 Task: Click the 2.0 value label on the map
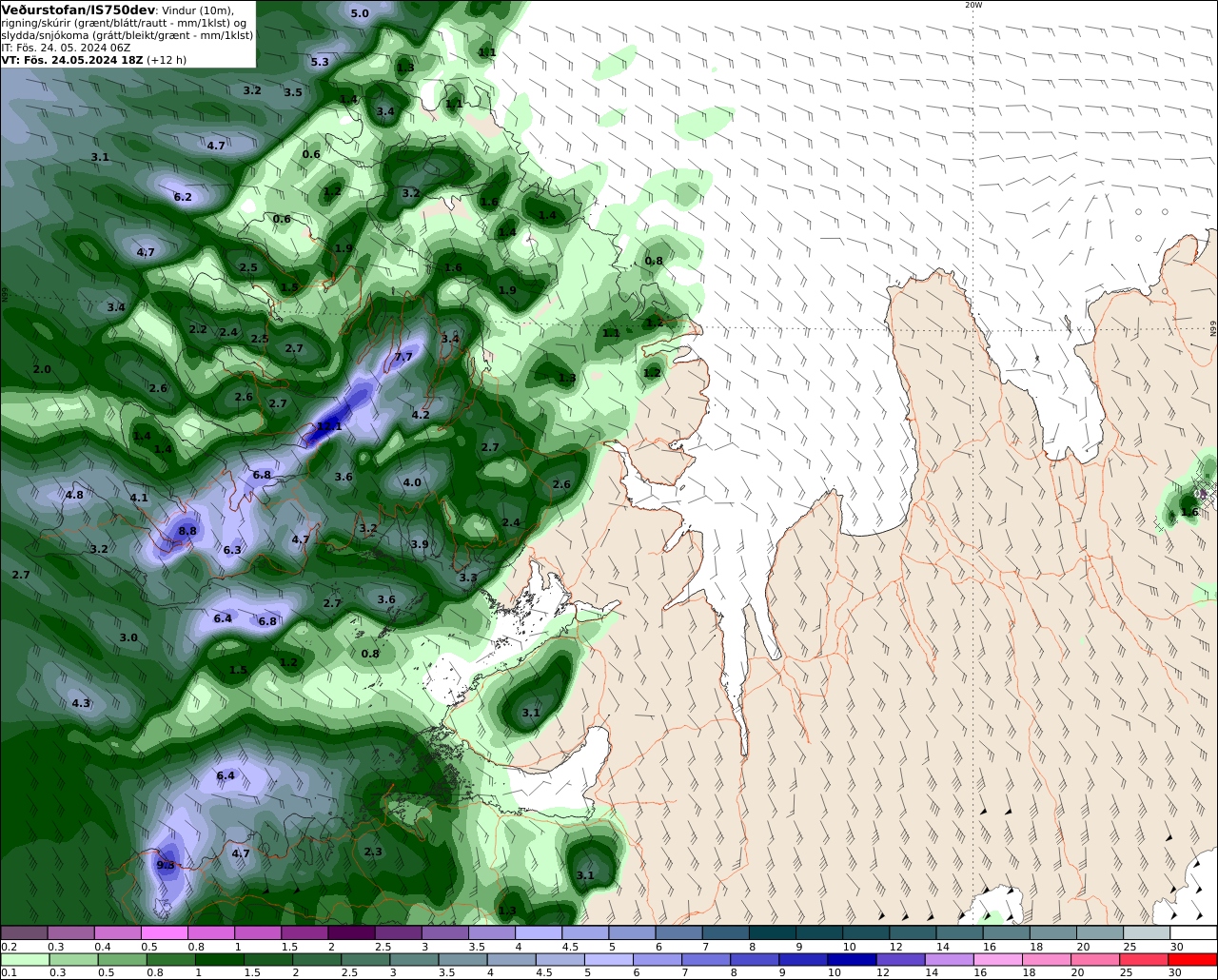click(42, 369)
